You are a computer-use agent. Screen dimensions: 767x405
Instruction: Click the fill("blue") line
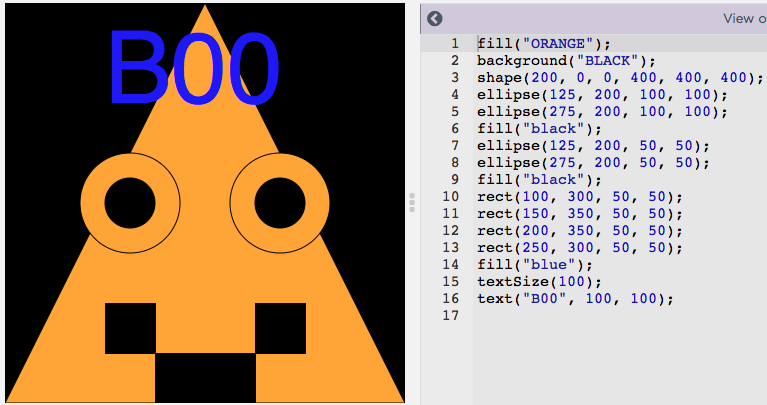pyautogui.click(x=535, y=265)
